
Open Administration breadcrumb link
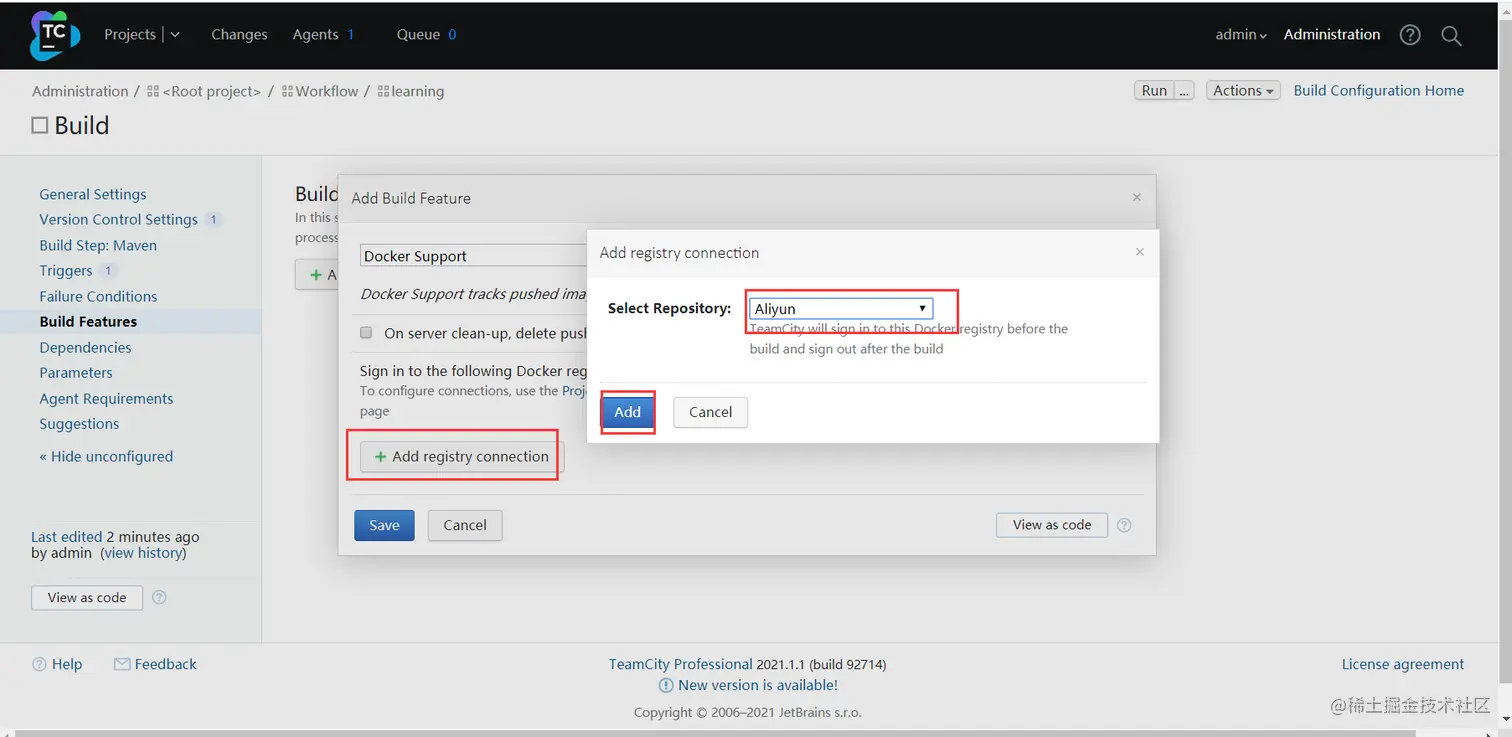(x=80, y=91)
